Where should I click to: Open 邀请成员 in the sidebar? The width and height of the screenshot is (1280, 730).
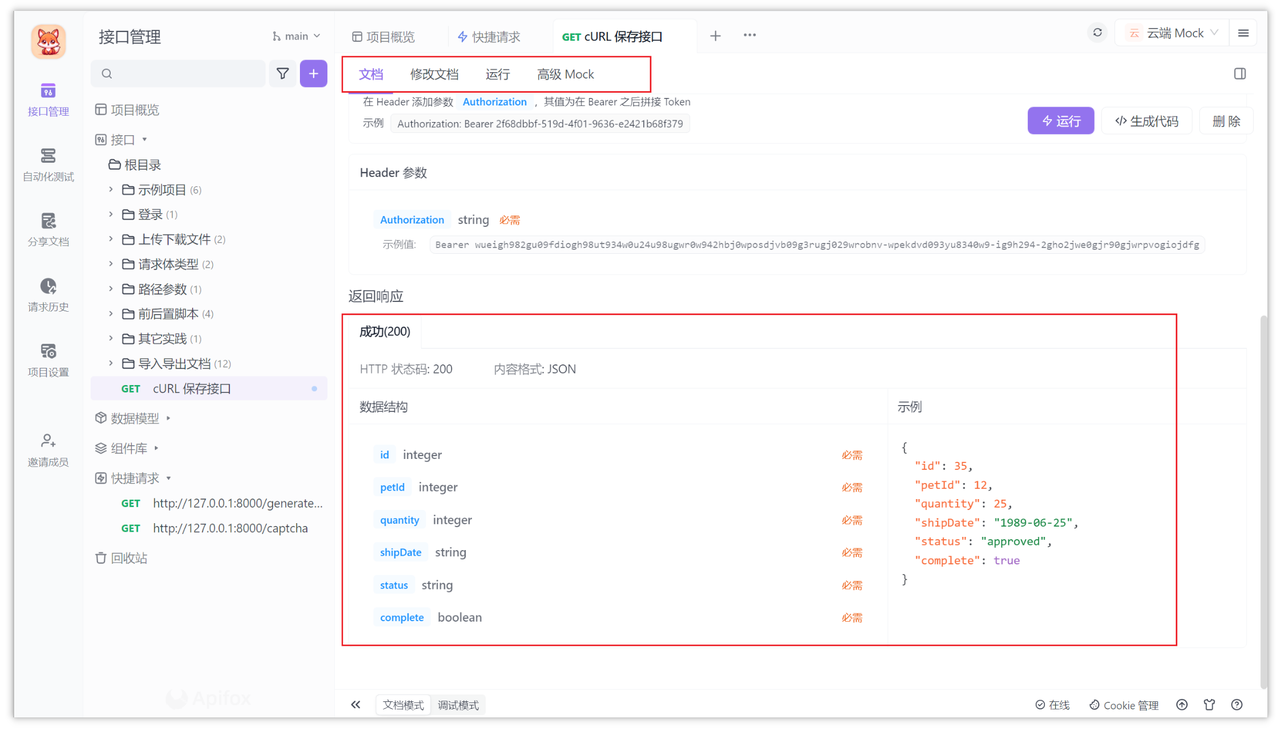tap(48, 450)
